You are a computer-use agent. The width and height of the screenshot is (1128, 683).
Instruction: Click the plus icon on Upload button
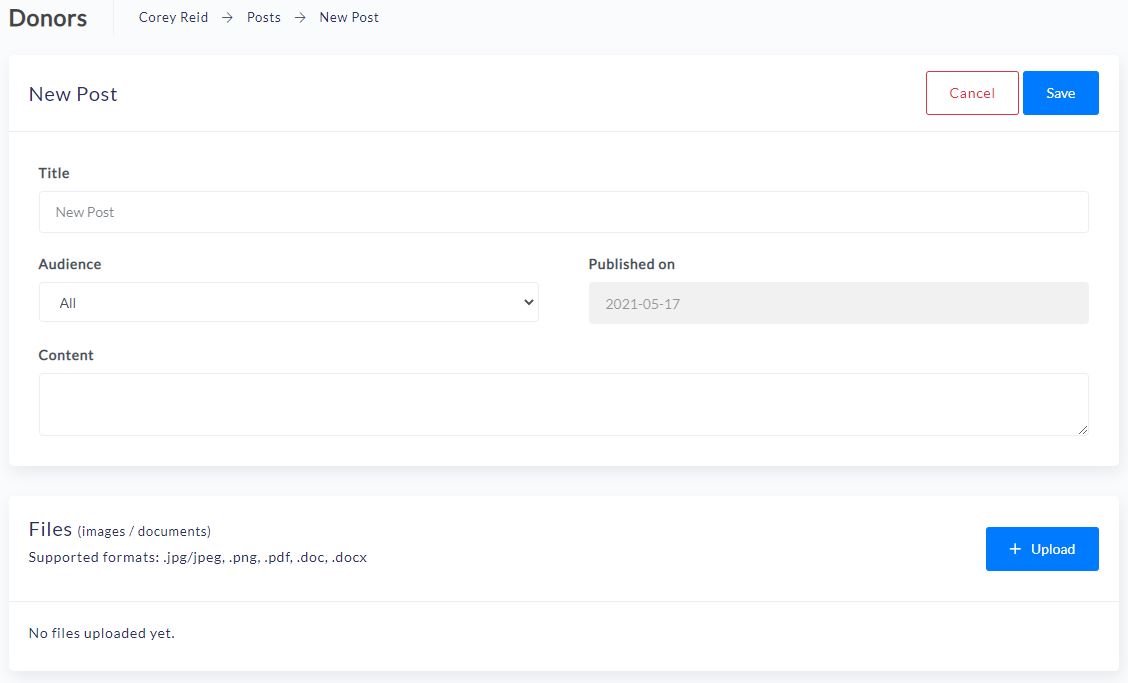pos(1015,549)
